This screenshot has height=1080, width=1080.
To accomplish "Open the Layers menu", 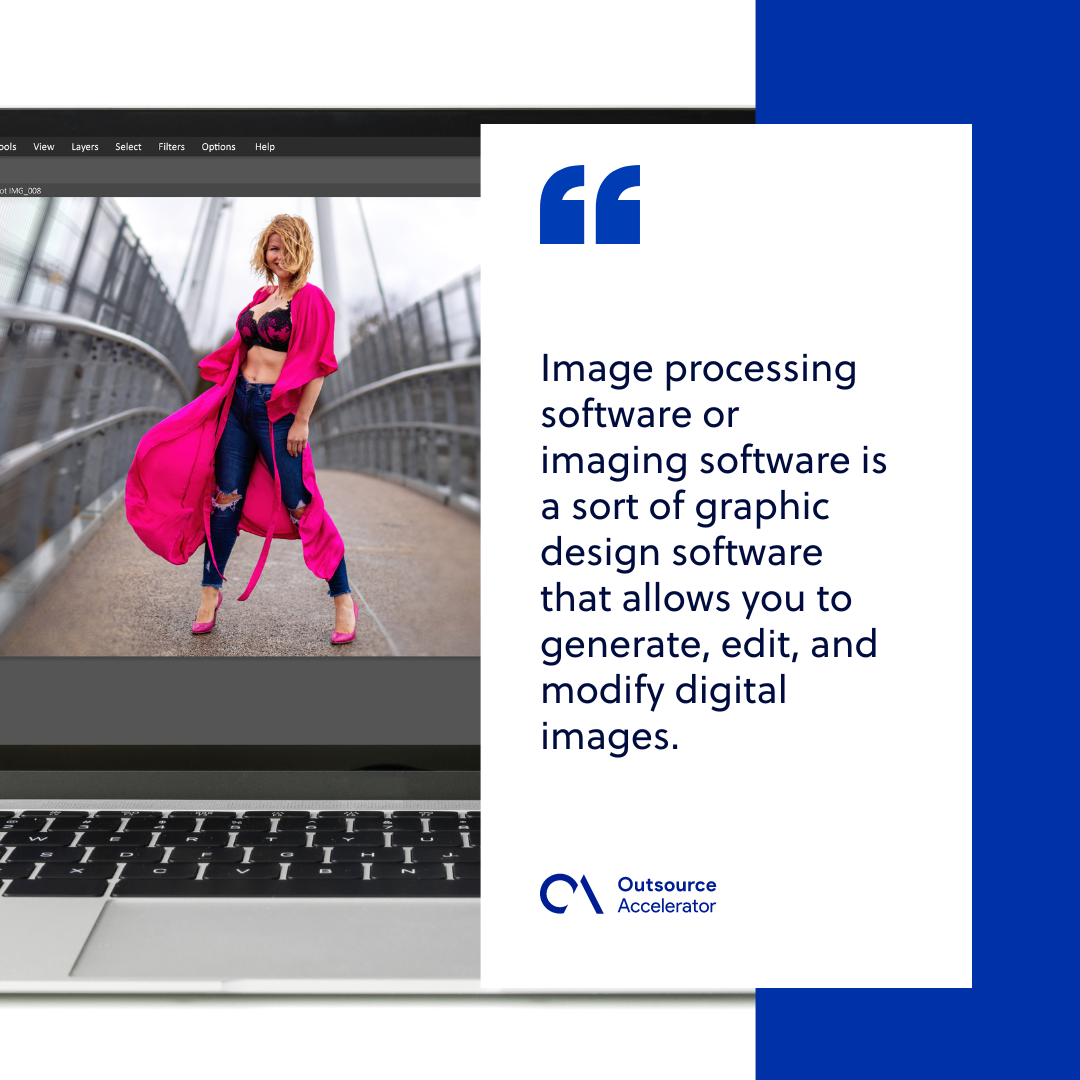I will point(84,146).
